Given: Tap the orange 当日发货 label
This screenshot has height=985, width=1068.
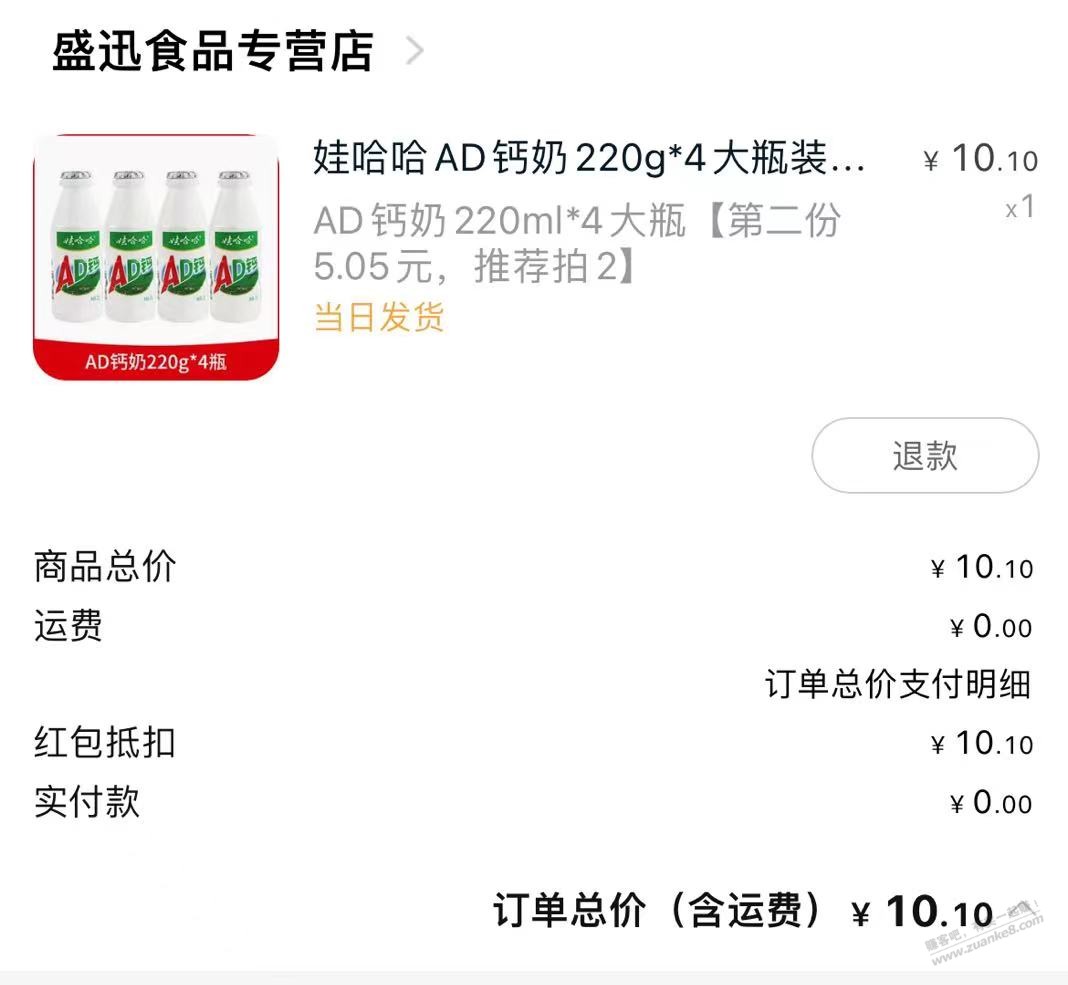Looking at the screenshot, I should point(379,317).
